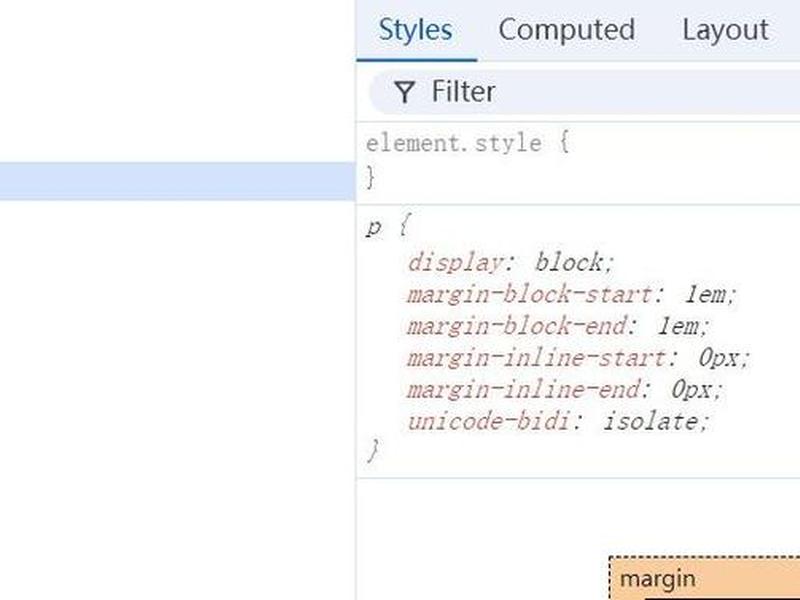Click the element.style rule selector

[x=454, y=143]
